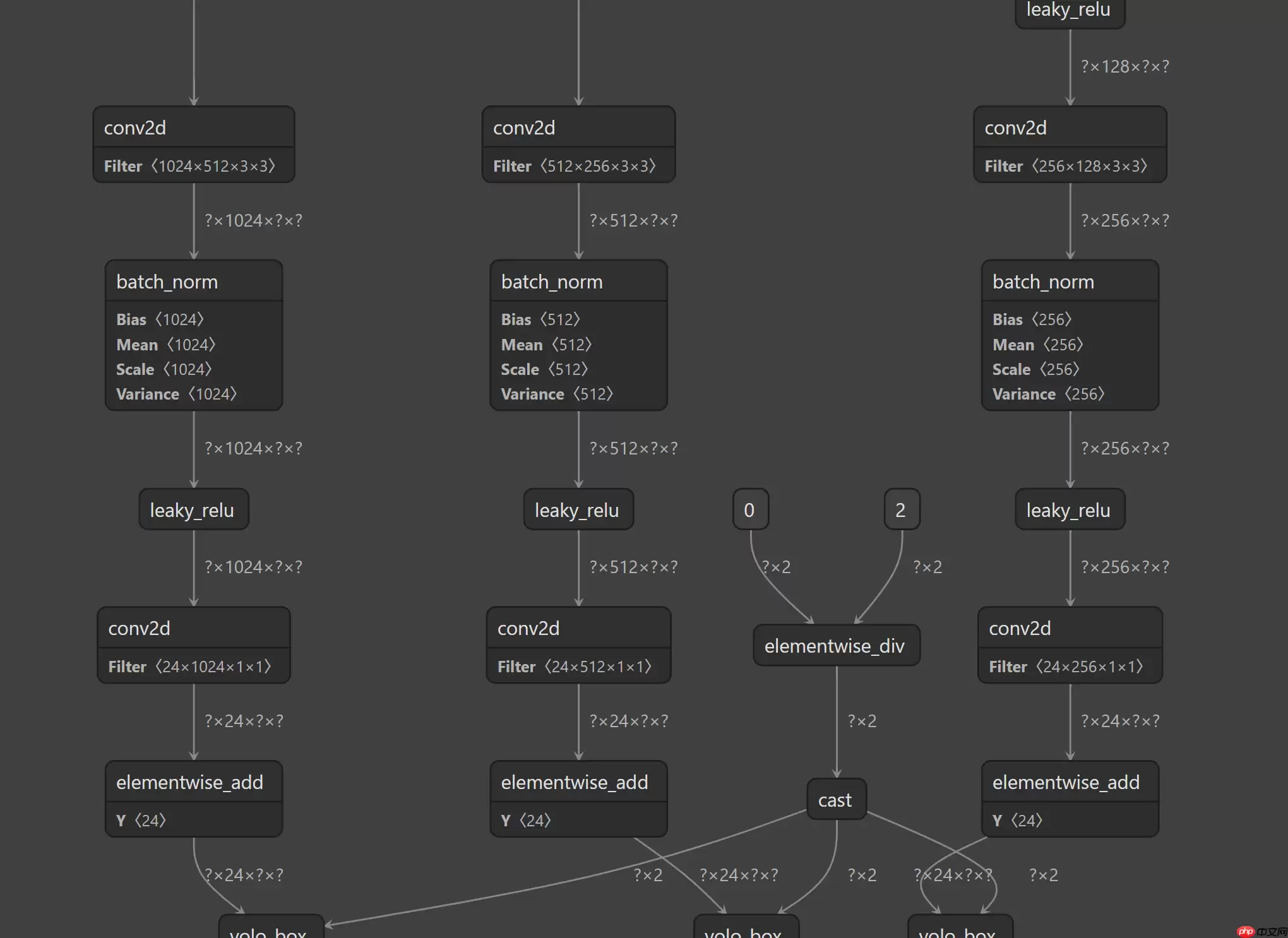Click the cast node
The width and height of the screenshot is (1288, 938).
(836, 800)
